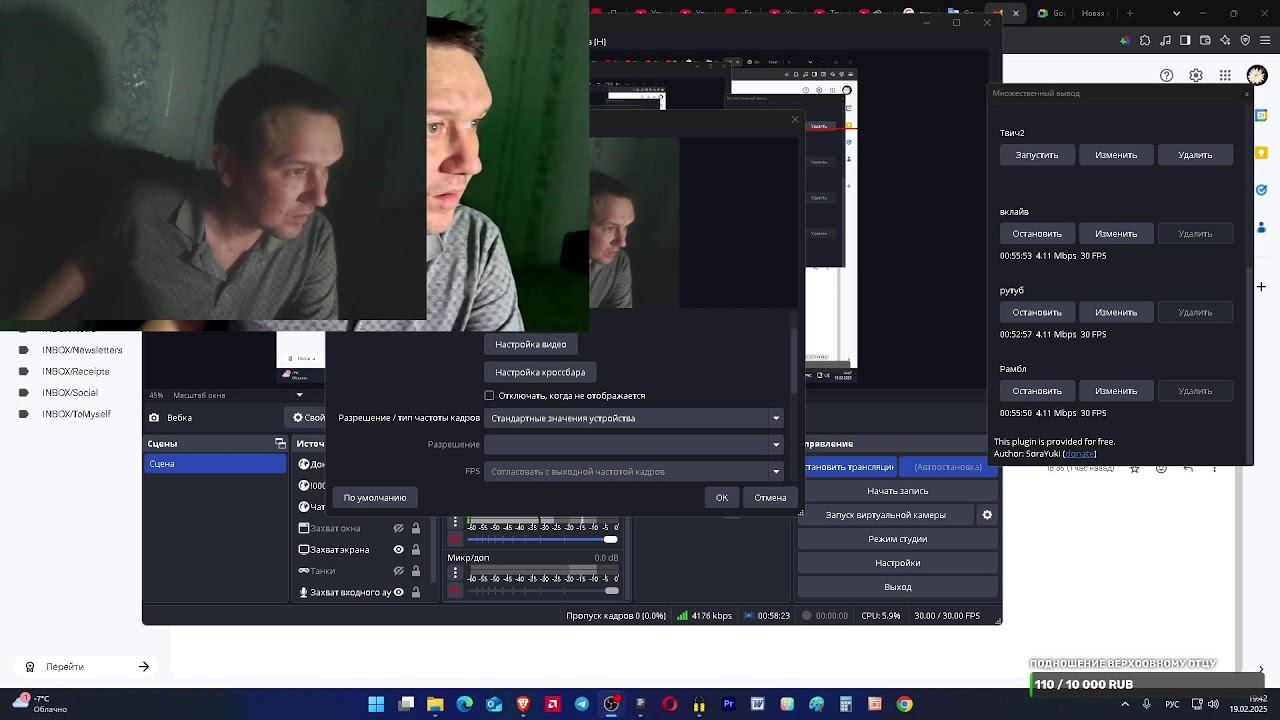The width and height of the screenshot is (1280, 720).
Task: Open virtual camera settings gear
Action: 987,515
